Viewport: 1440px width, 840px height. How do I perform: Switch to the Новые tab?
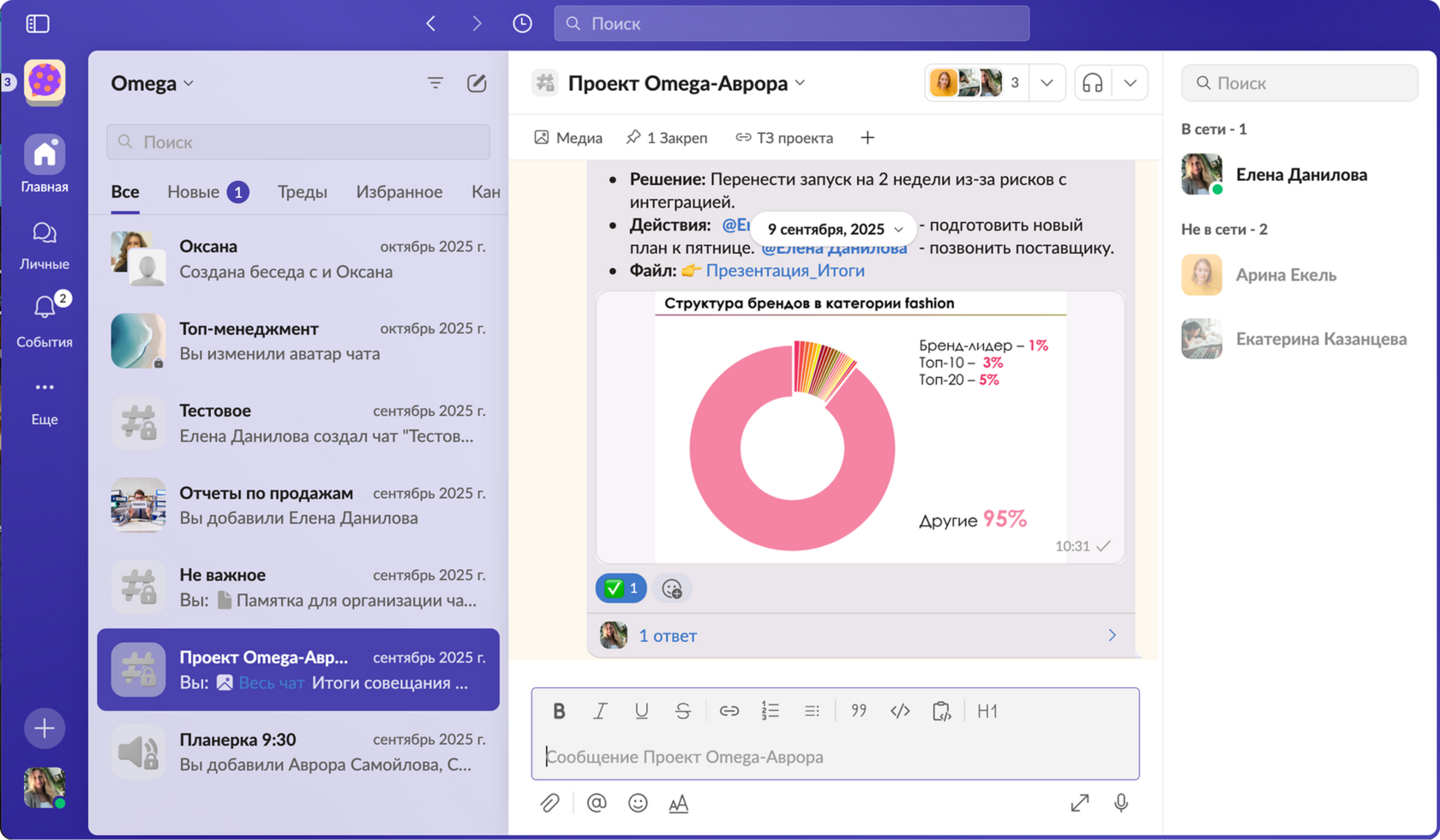coord(207,192)
